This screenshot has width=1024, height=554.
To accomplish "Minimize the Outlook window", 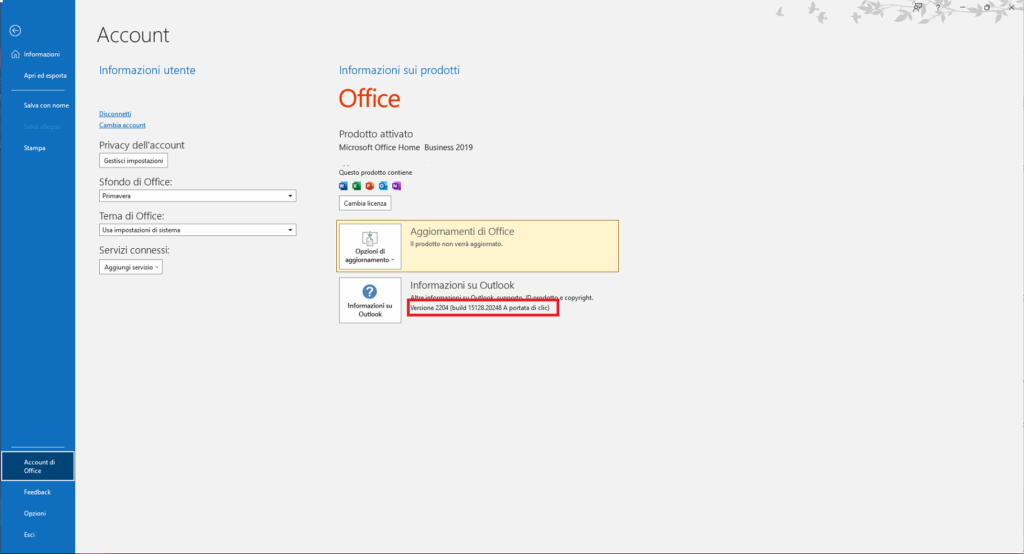I will (963, 7).
